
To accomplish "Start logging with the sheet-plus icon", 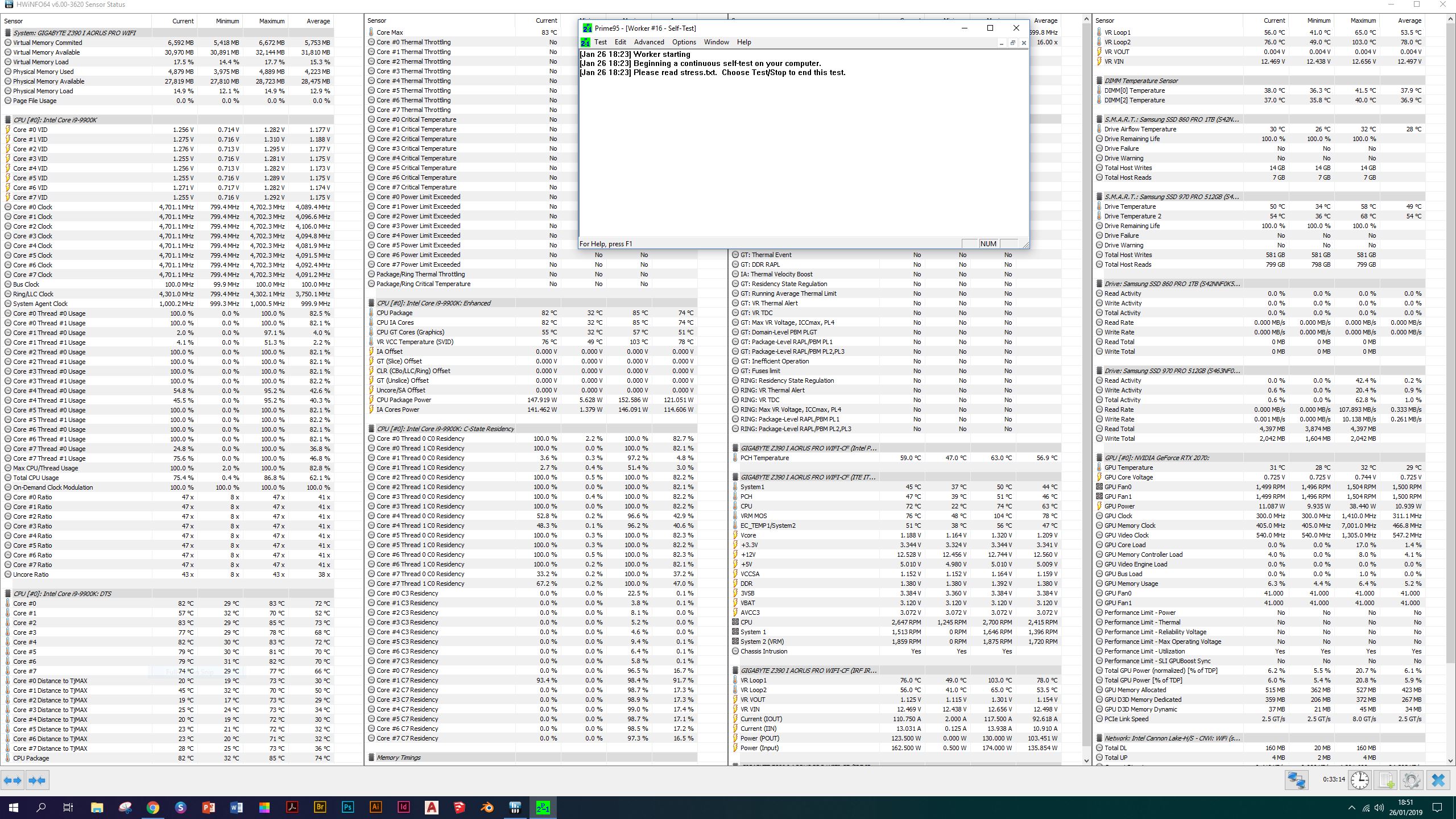I will [1386, 780].
